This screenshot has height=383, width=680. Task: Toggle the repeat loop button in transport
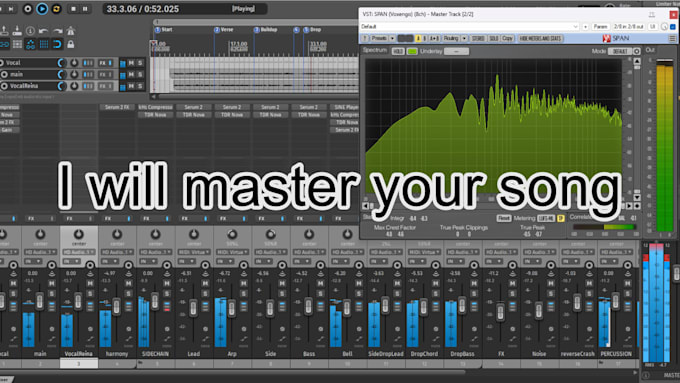pyautogui.click(x=56, y=9)
